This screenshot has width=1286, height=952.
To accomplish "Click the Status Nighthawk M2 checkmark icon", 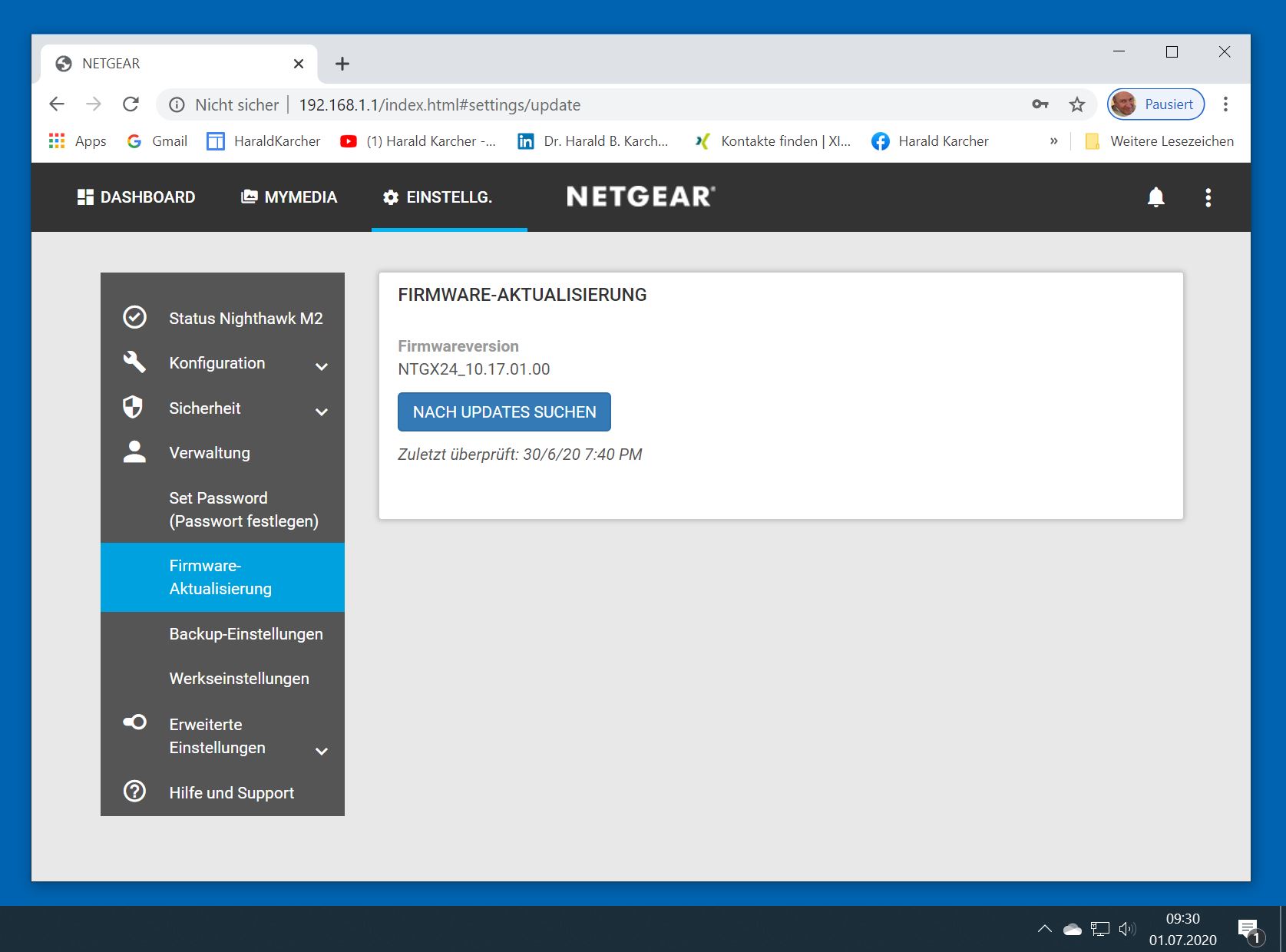I will click(x=135, y=318).
